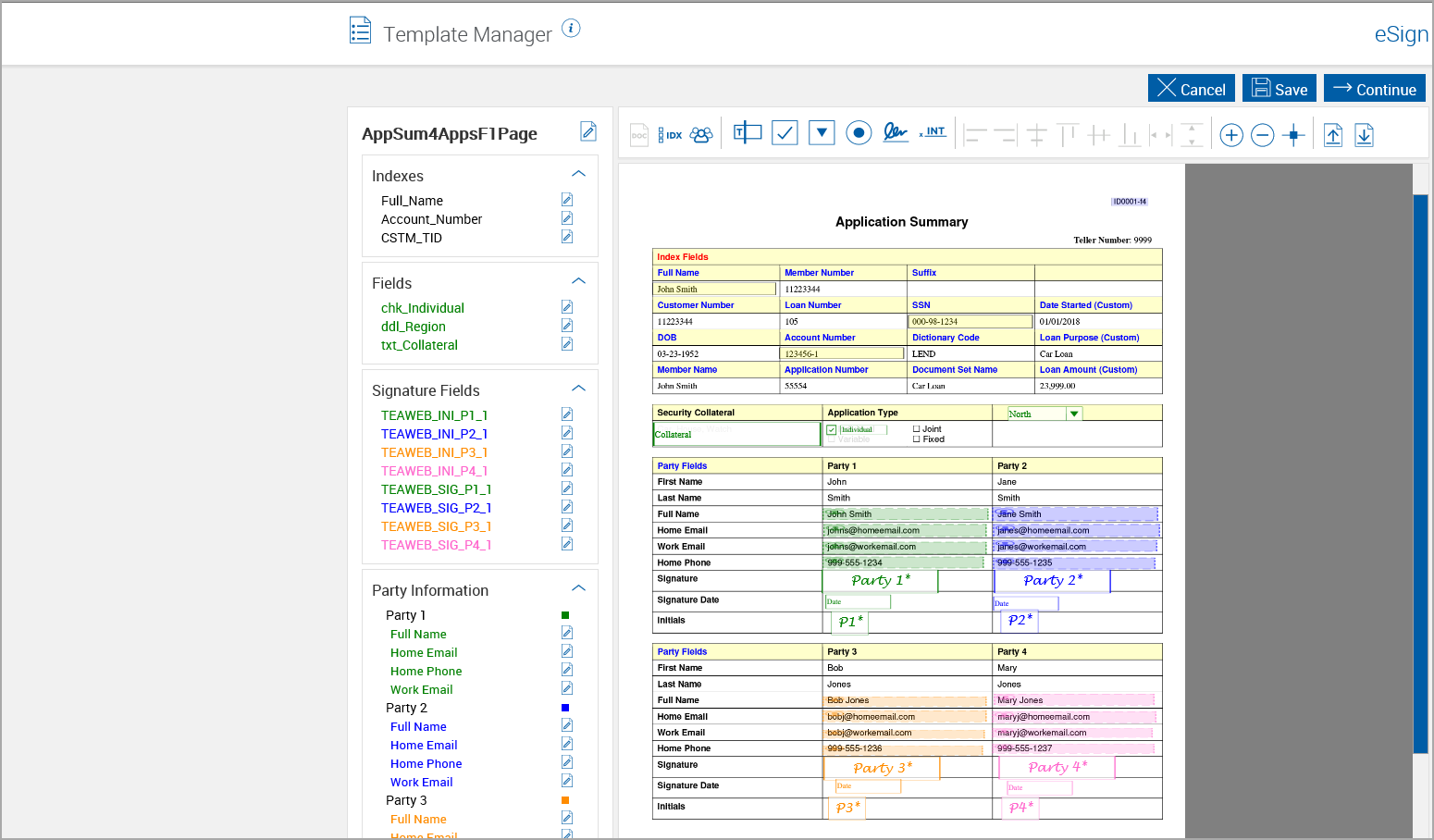Viewport: 1434px width, 840px height.
Task: Click the zoom in plus icon
Action: tap(1231, 135)
